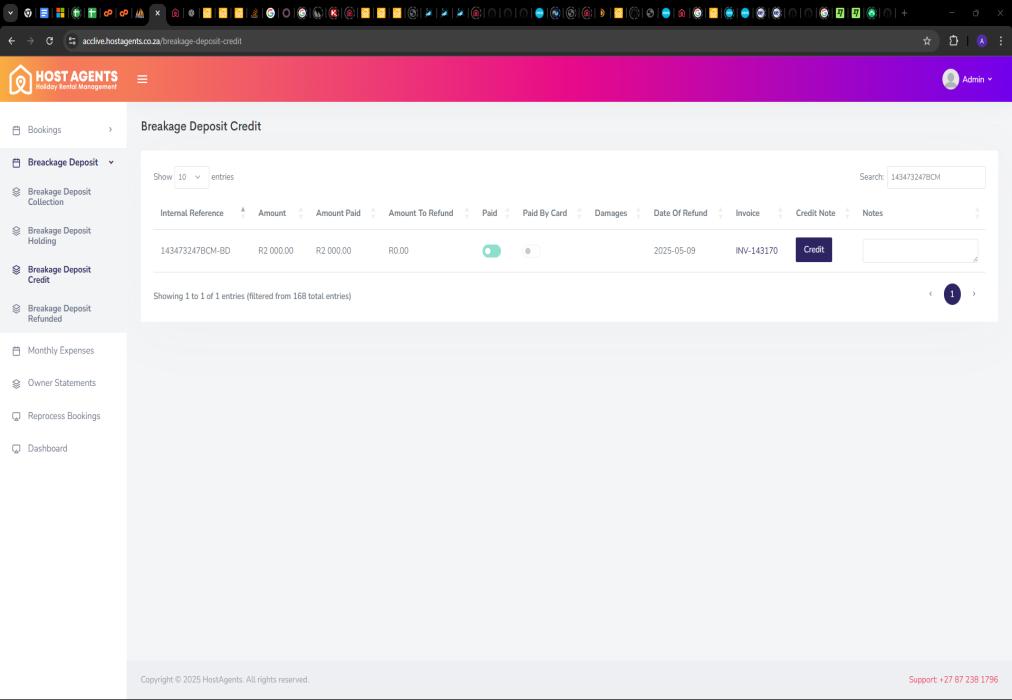Open the browser extensions puzzle icon
This screenshot has width=1012, height=700.
tap(955, 41)
